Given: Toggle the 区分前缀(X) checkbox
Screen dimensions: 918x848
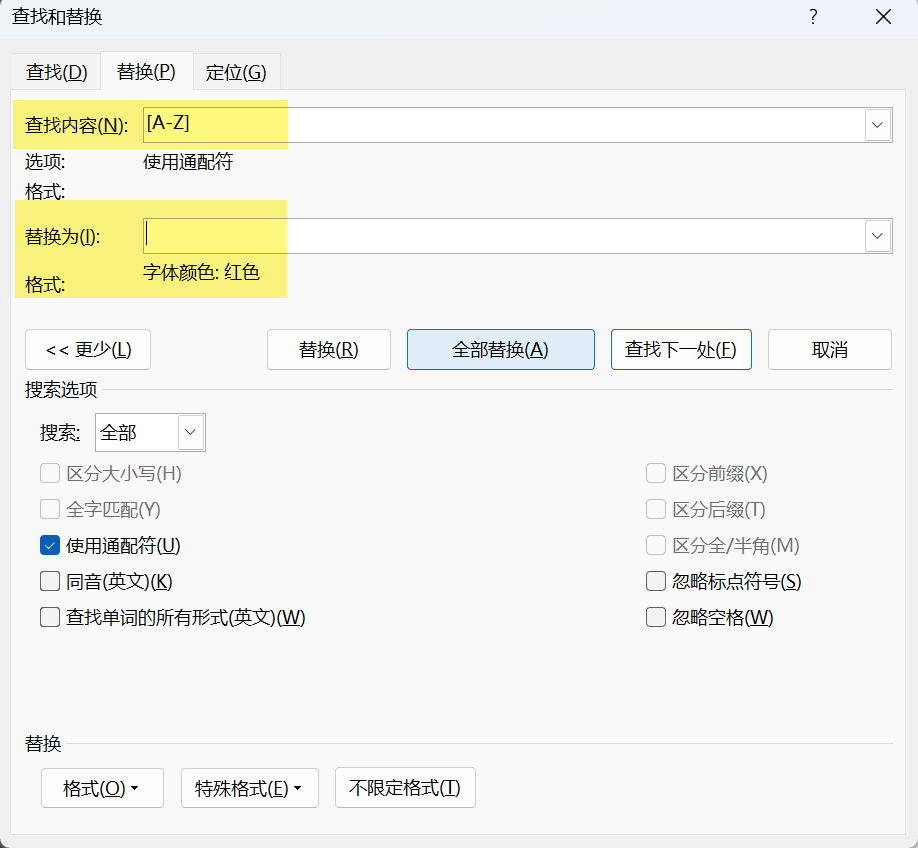Looking at the screenshot, I should (656, 473).
